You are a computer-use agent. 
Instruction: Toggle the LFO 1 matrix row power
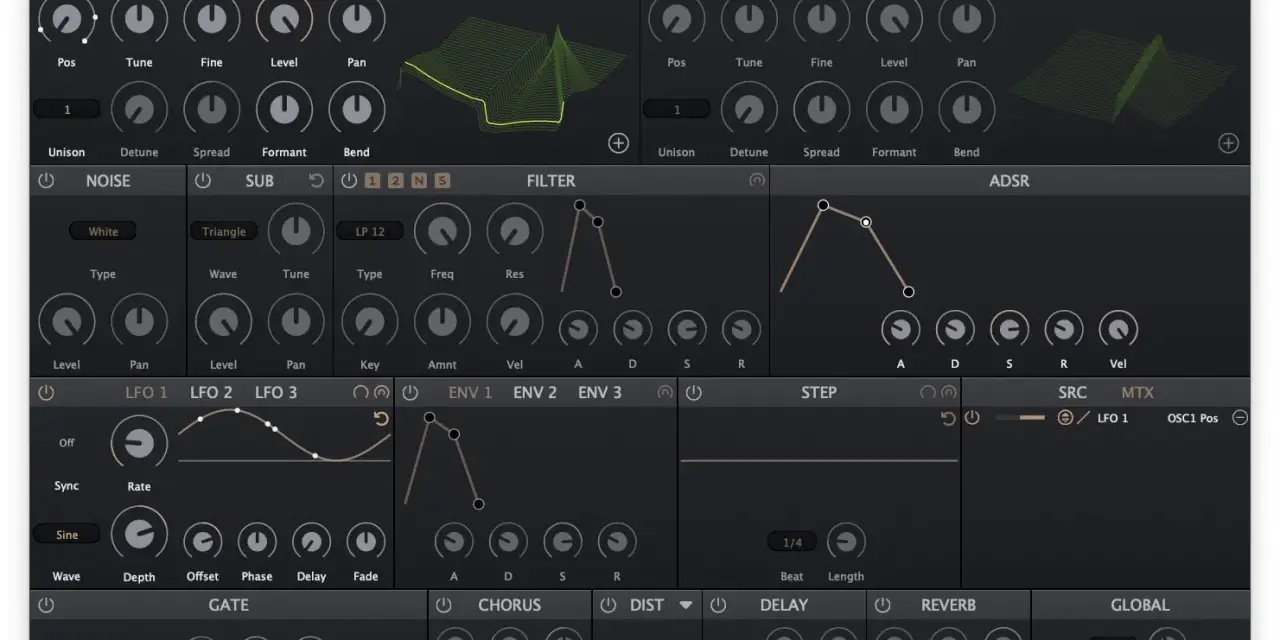[972, 418]
